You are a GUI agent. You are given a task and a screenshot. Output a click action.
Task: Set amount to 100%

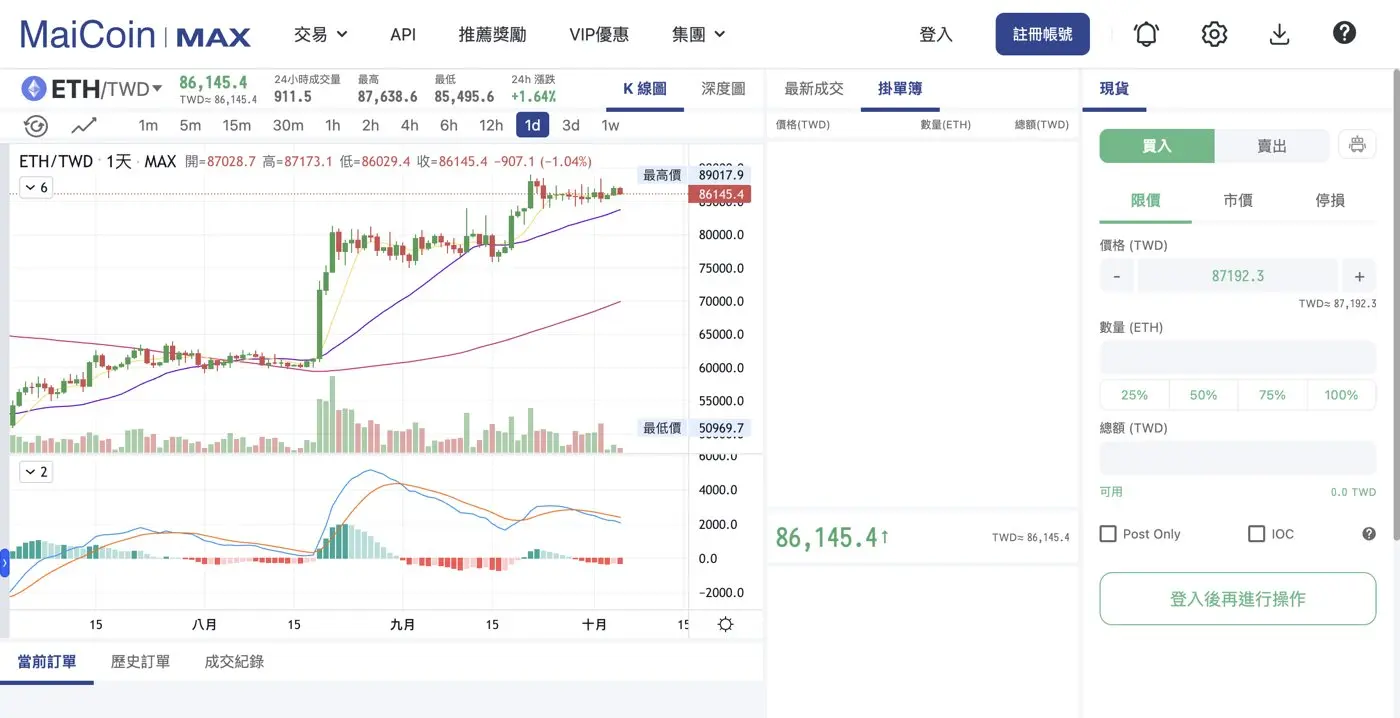point(1341,395)
